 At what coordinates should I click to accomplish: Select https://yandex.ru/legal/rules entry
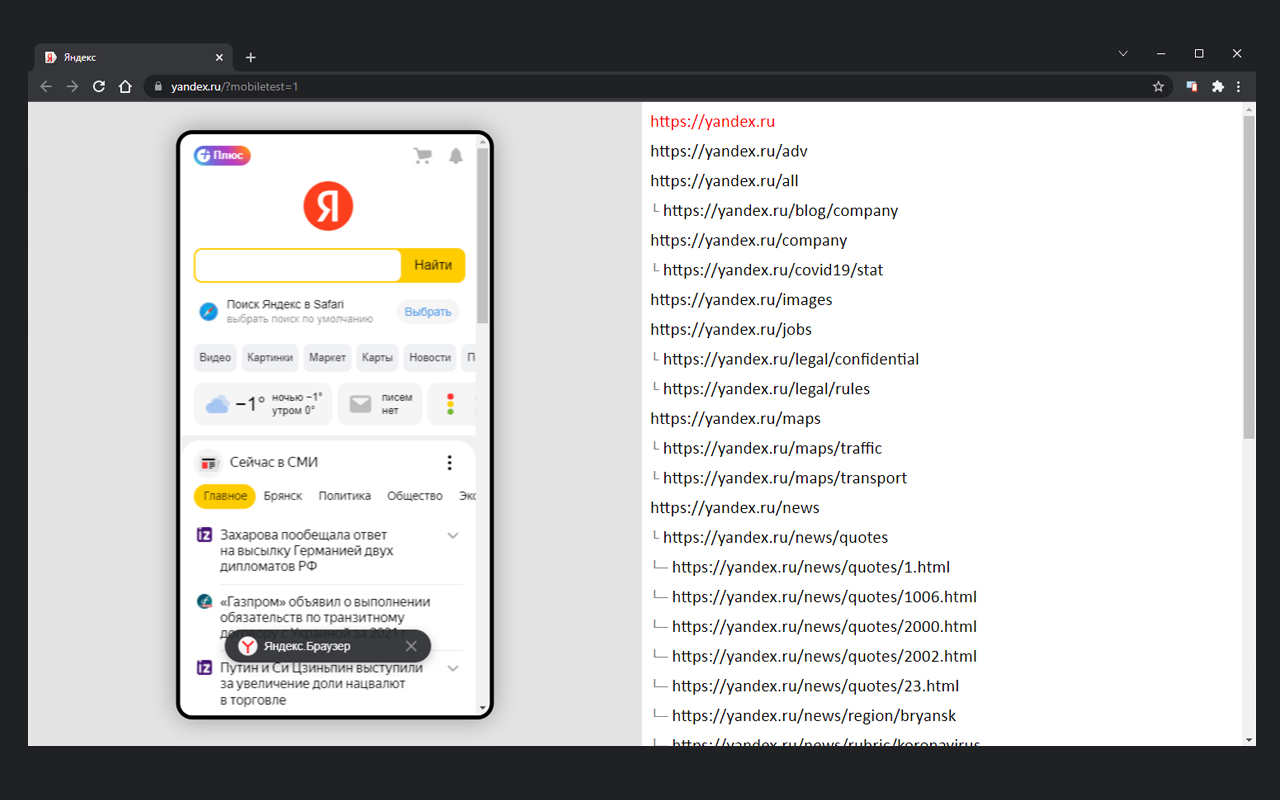tap(766, 389)
